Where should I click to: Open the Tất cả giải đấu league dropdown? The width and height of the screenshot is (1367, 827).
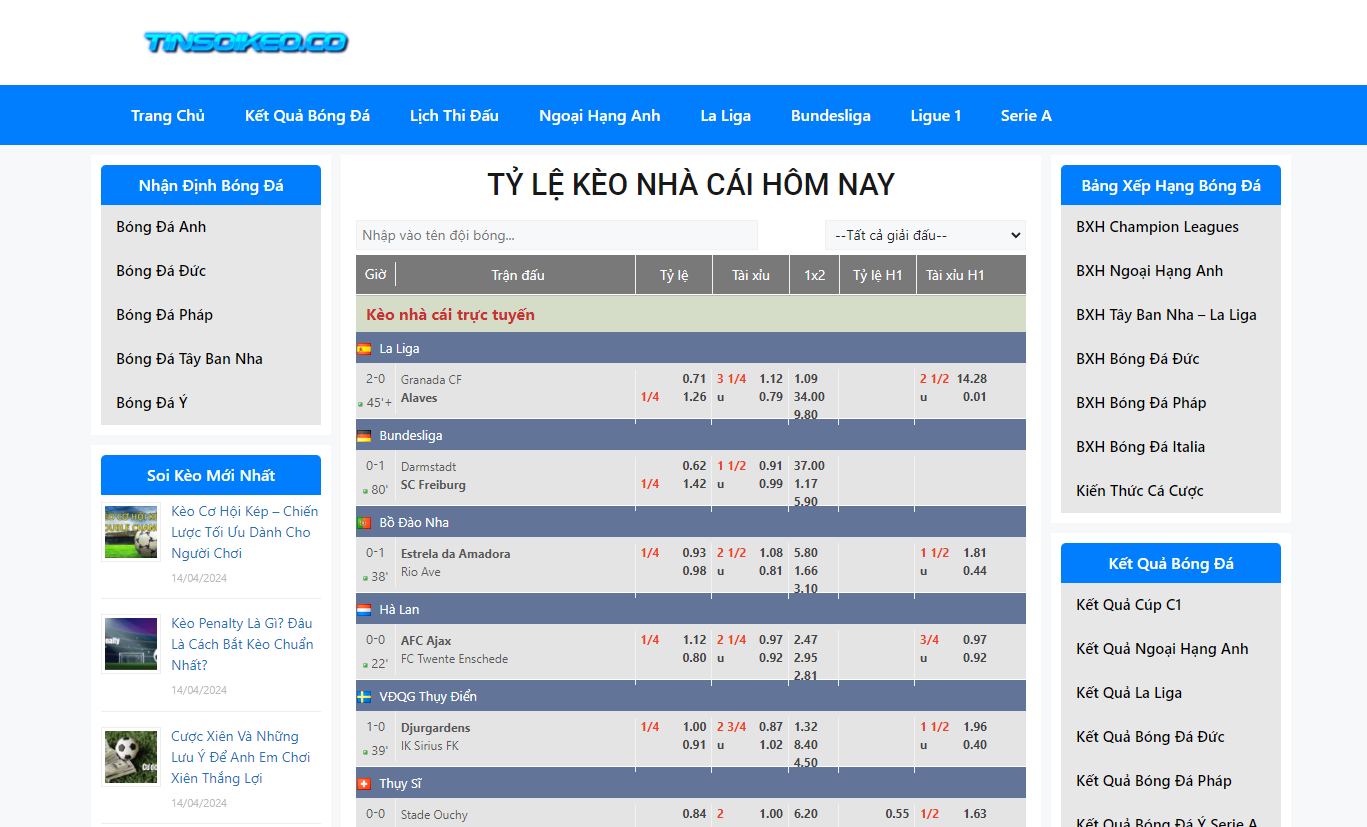click(925, 235)
